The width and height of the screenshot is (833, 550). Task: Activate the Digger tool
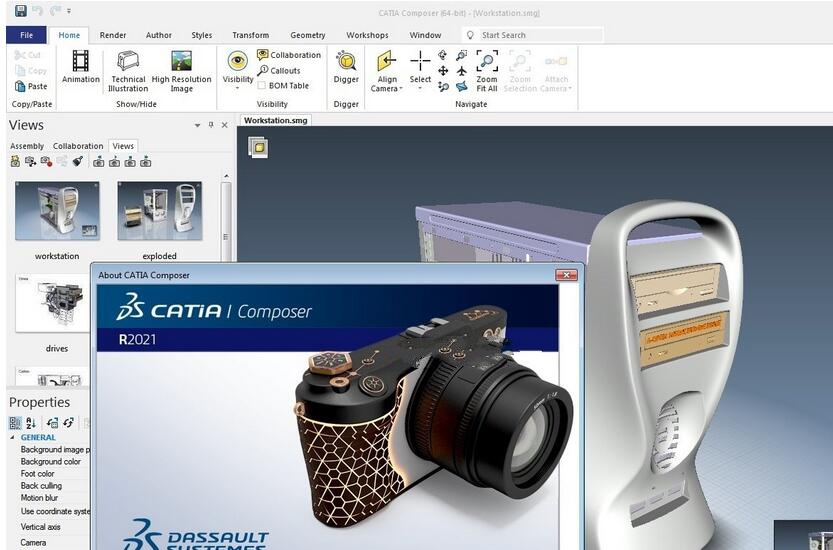click(x=346, y=67)
